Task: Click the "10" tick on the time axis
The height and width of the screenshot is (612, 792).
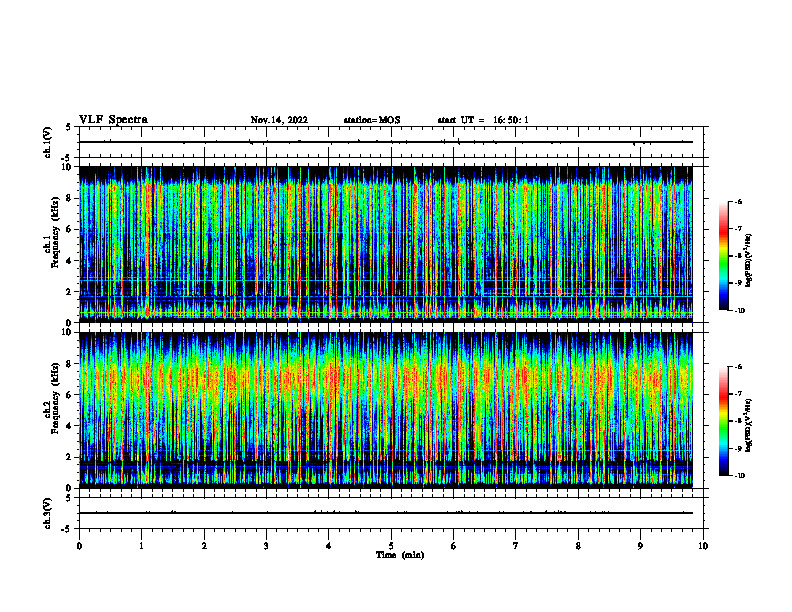Action: 703,546
